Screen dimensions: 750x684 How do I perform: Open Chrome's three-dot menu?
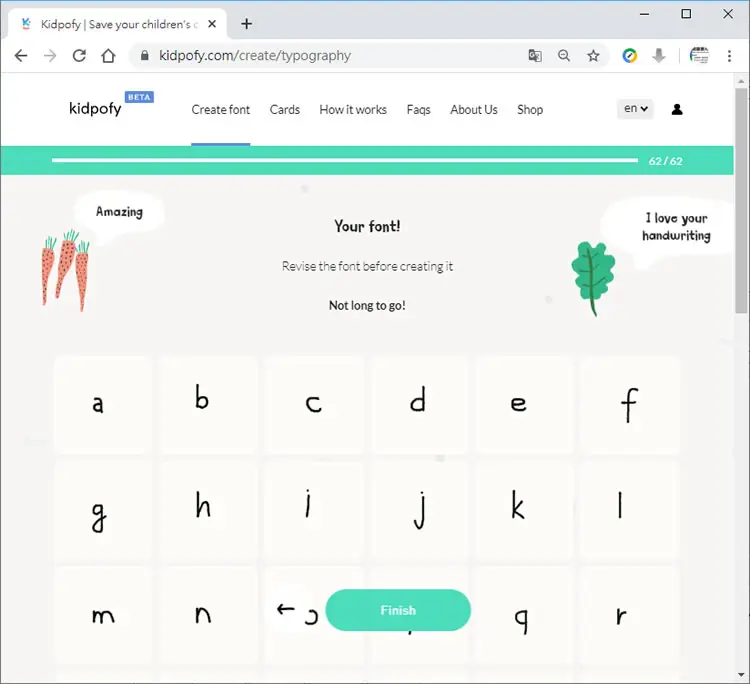click(x=729, y=56)
